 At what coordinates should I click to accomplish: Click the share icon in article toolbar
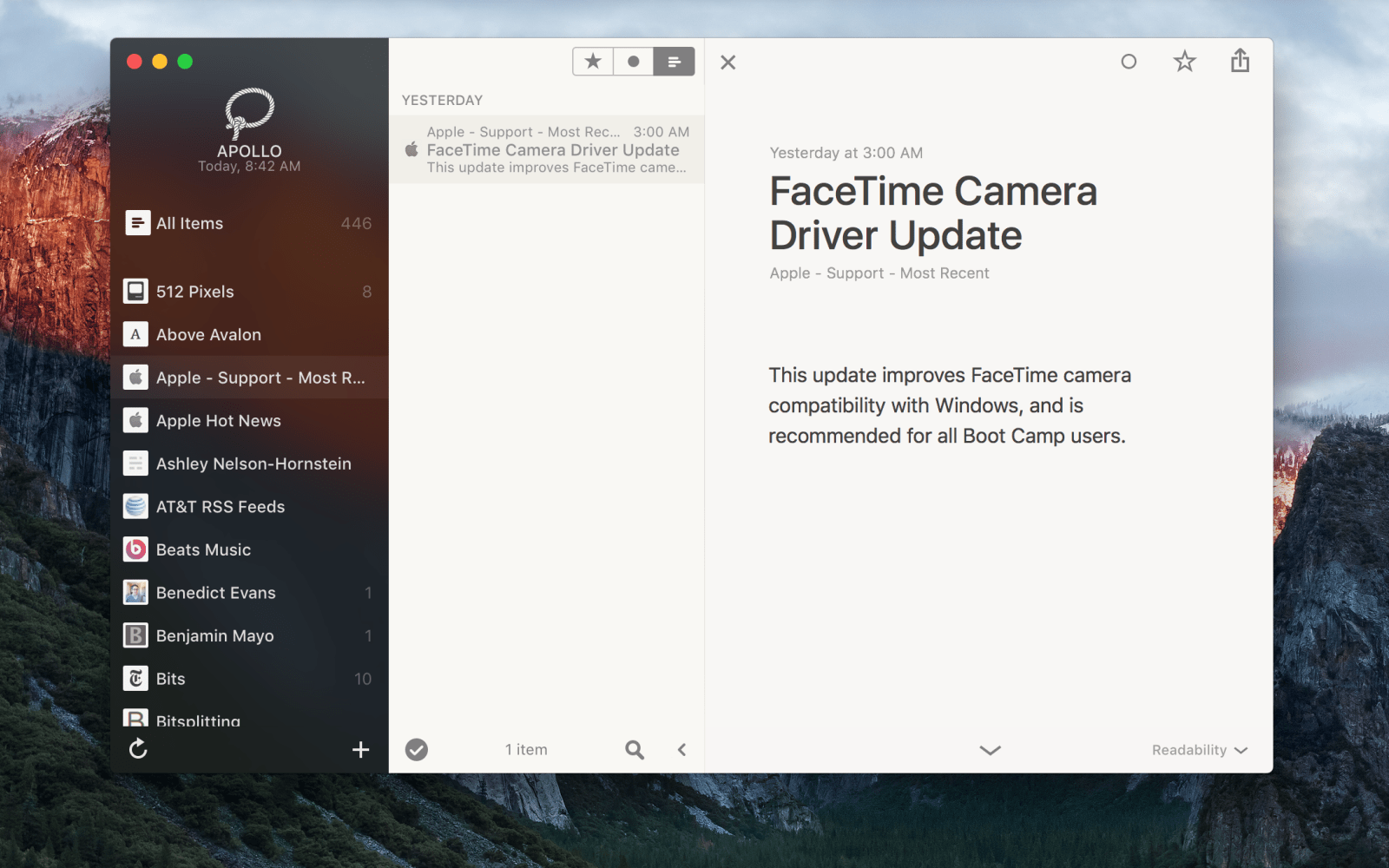click(1240, 62)
